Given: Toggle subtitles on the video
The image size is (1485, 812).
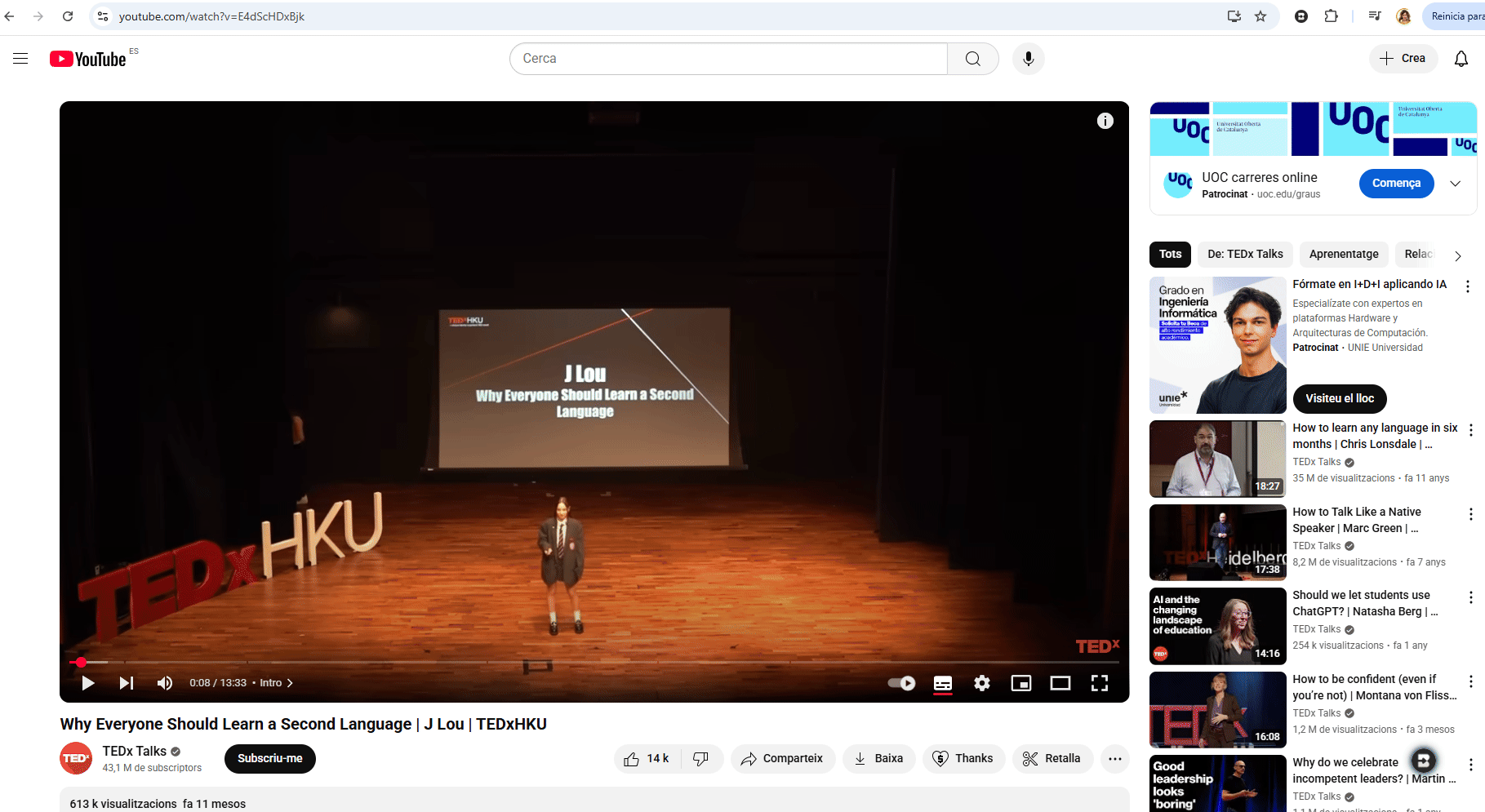Looking at the screenshot, I should [943, 683].
